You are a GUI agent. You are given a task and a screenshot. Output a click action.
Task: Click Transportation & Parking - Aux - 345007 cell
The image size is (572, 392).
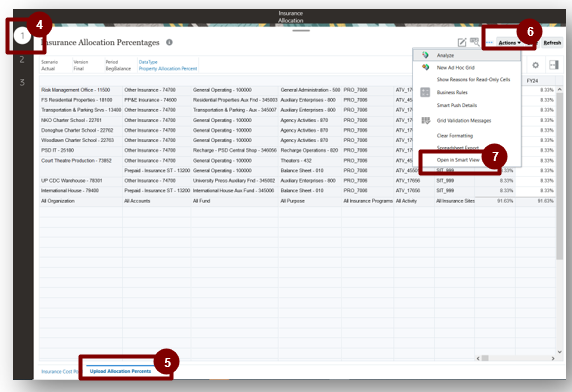click(235, 110)
